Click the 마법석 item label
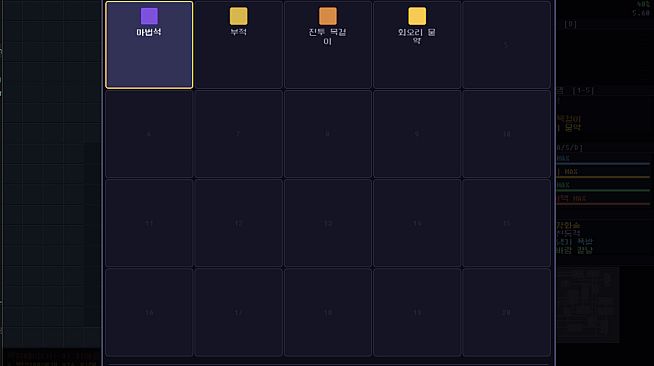 (149, 32)
